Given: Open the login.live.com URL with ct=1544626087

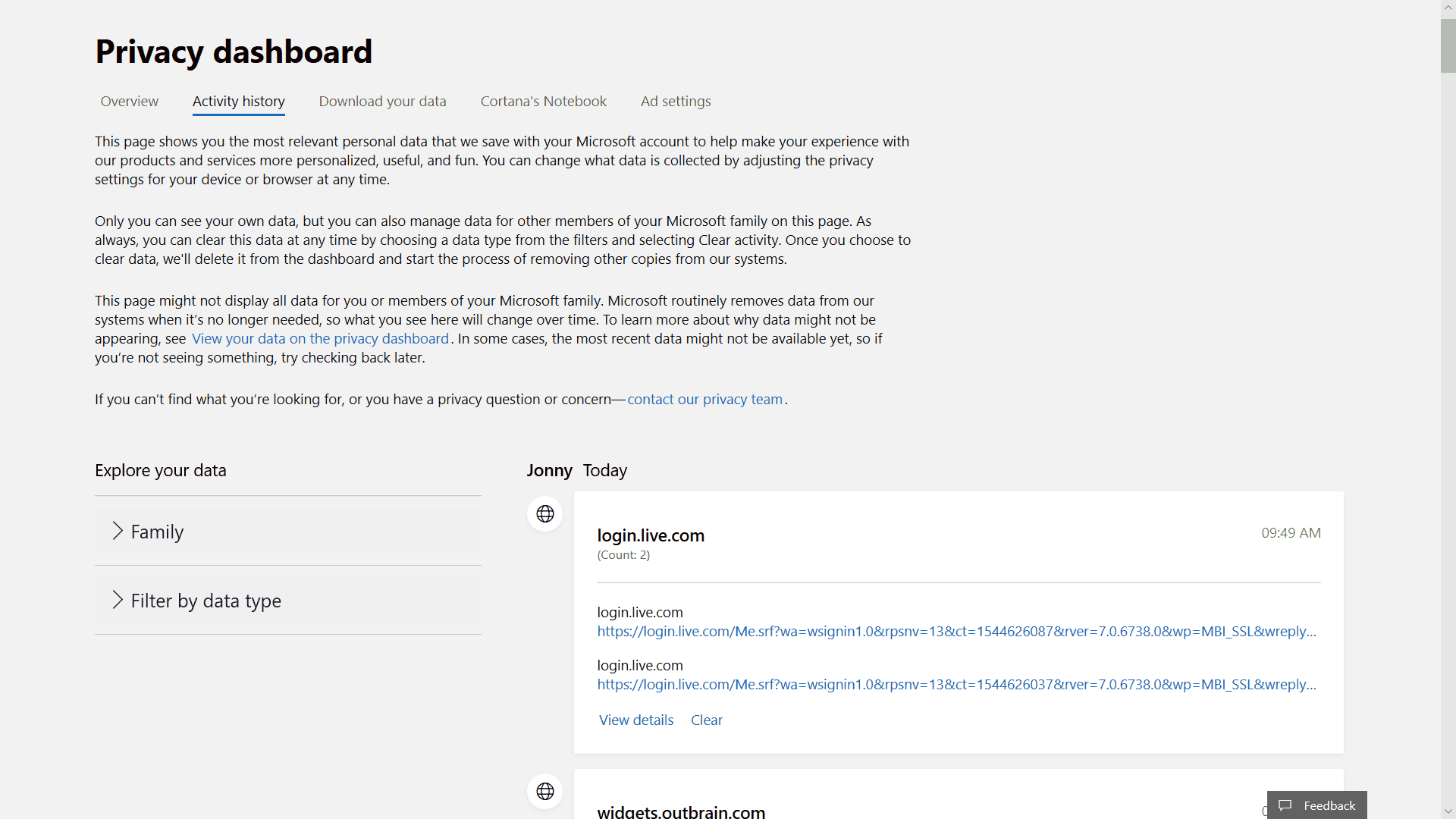Looking at the screenshot, I should point(956,632).
